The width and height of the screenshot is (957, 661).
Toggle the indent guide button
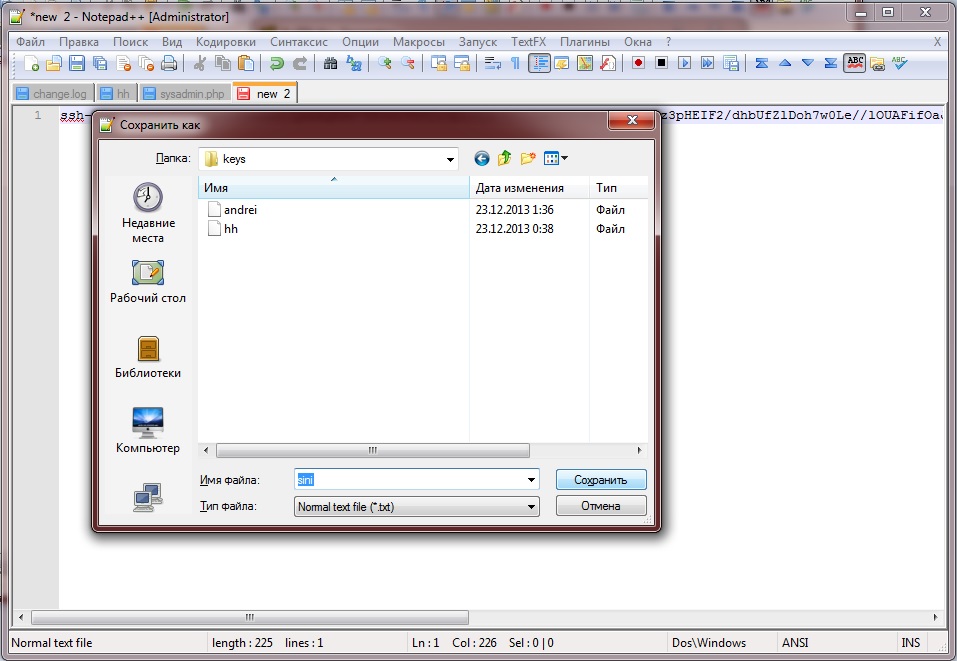pyautogui.click(x=539, y=63)
